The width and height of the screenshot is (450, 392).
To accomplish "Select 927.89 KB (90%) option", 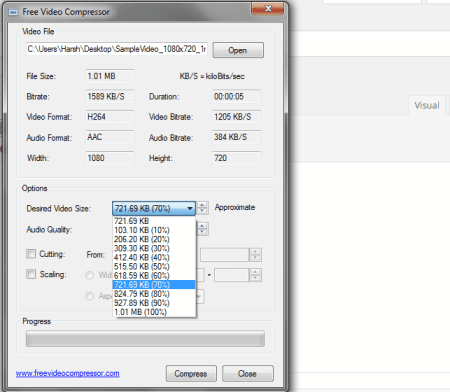I will click(154, 303).
